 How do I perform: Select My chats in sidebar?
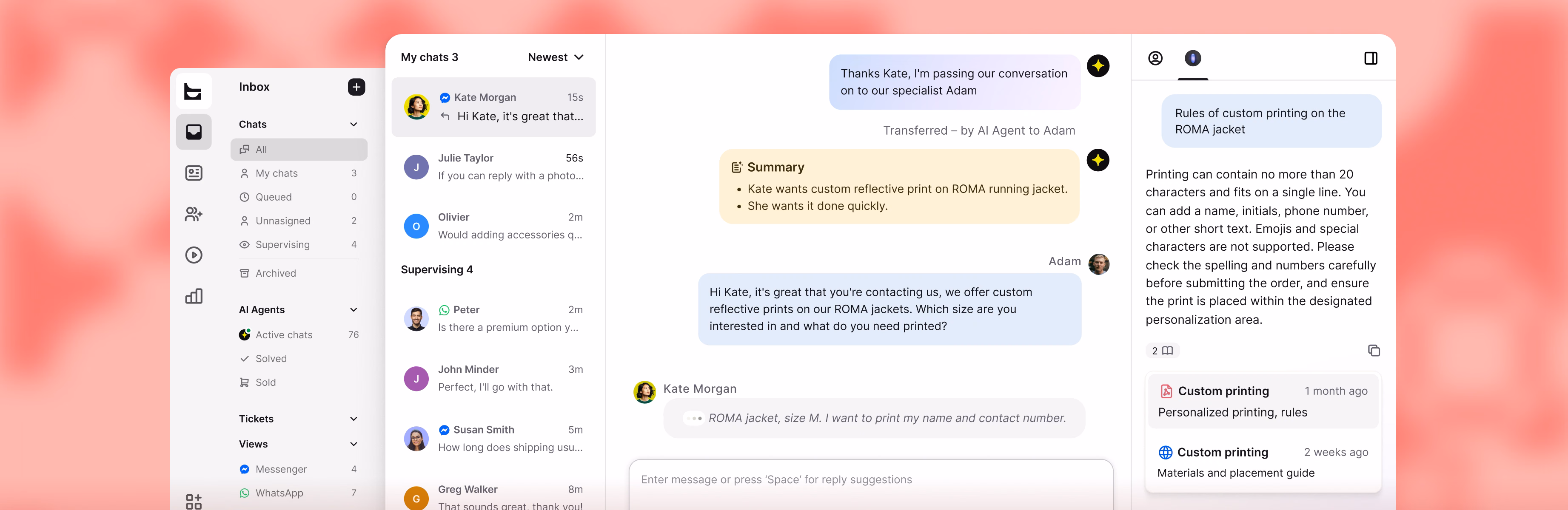click(299, 173)
